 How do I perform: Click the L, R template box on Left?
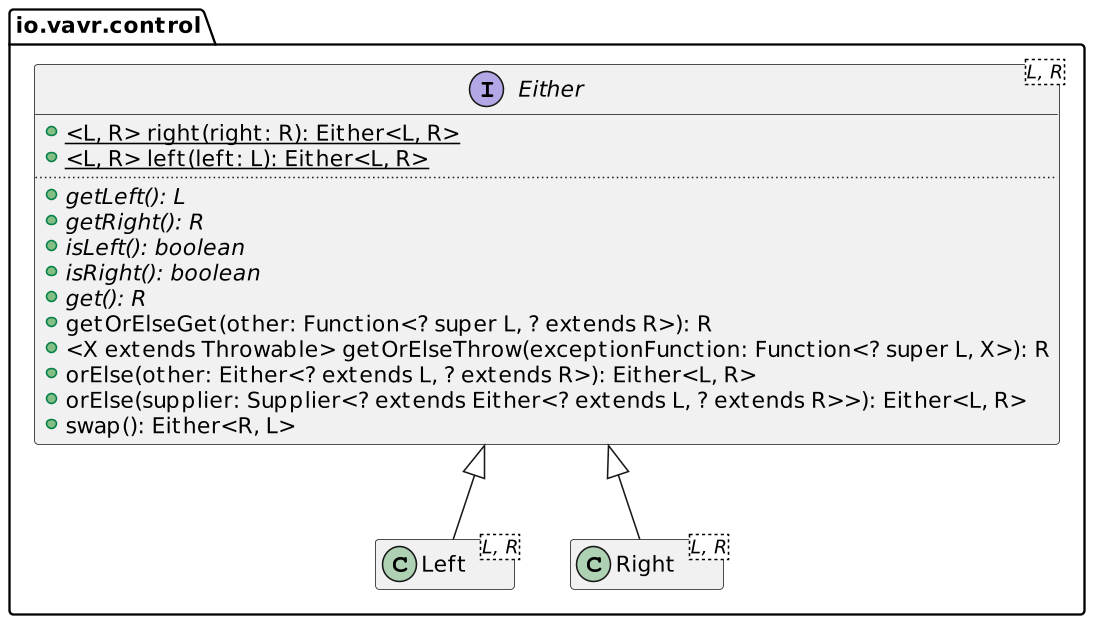click(500, 547)
